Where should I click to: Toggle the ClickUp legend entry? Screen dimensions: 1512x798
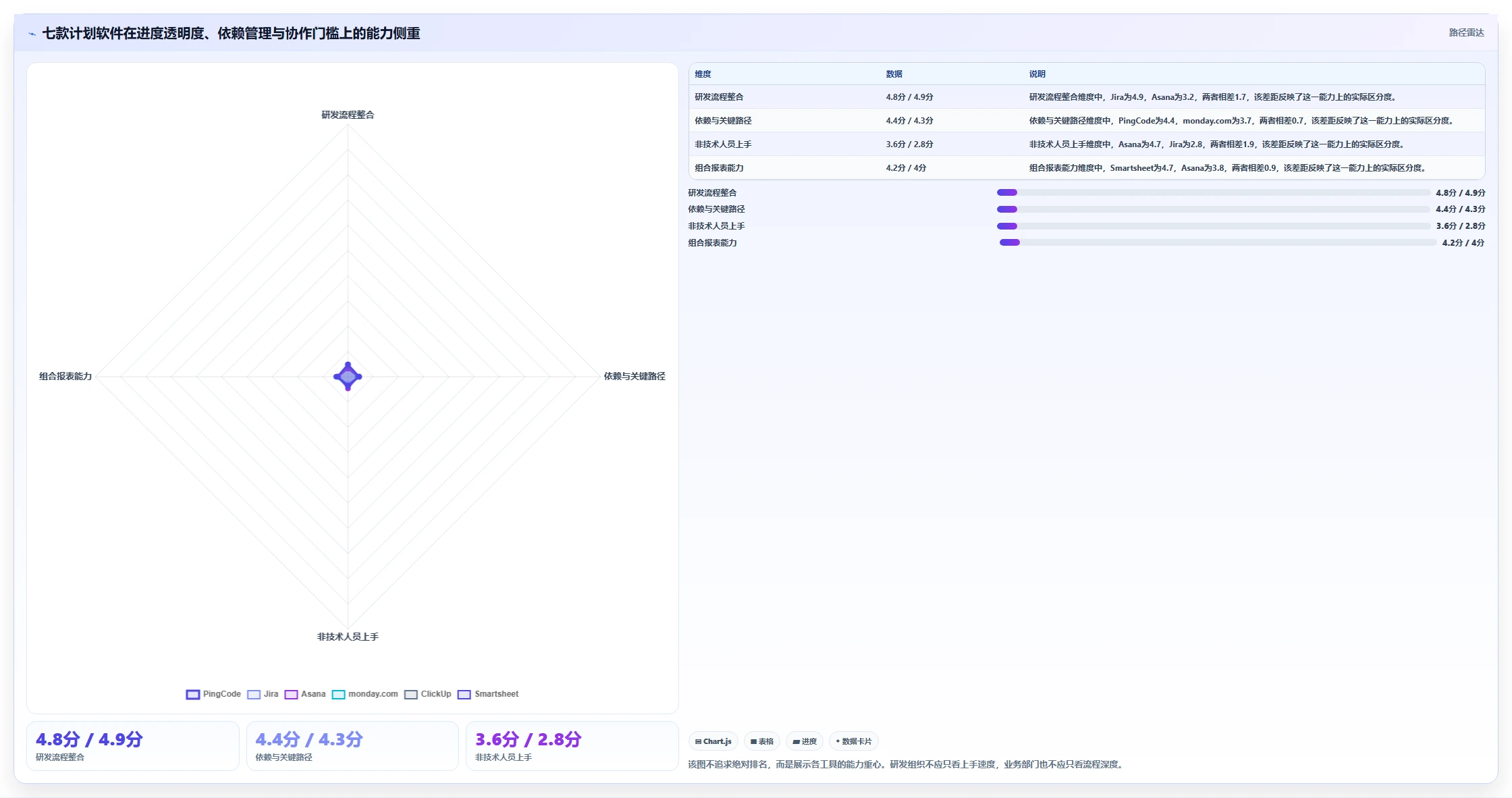pos(427,694)
